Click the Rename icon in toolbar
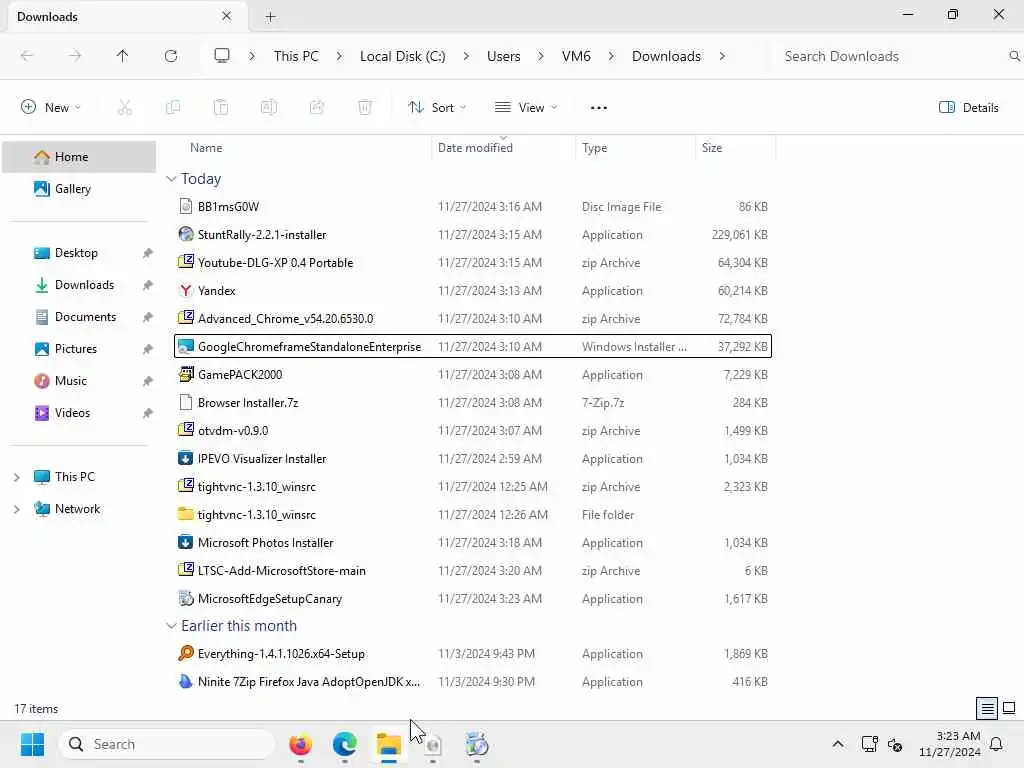The image size is (1024, 768). point(269,107)
